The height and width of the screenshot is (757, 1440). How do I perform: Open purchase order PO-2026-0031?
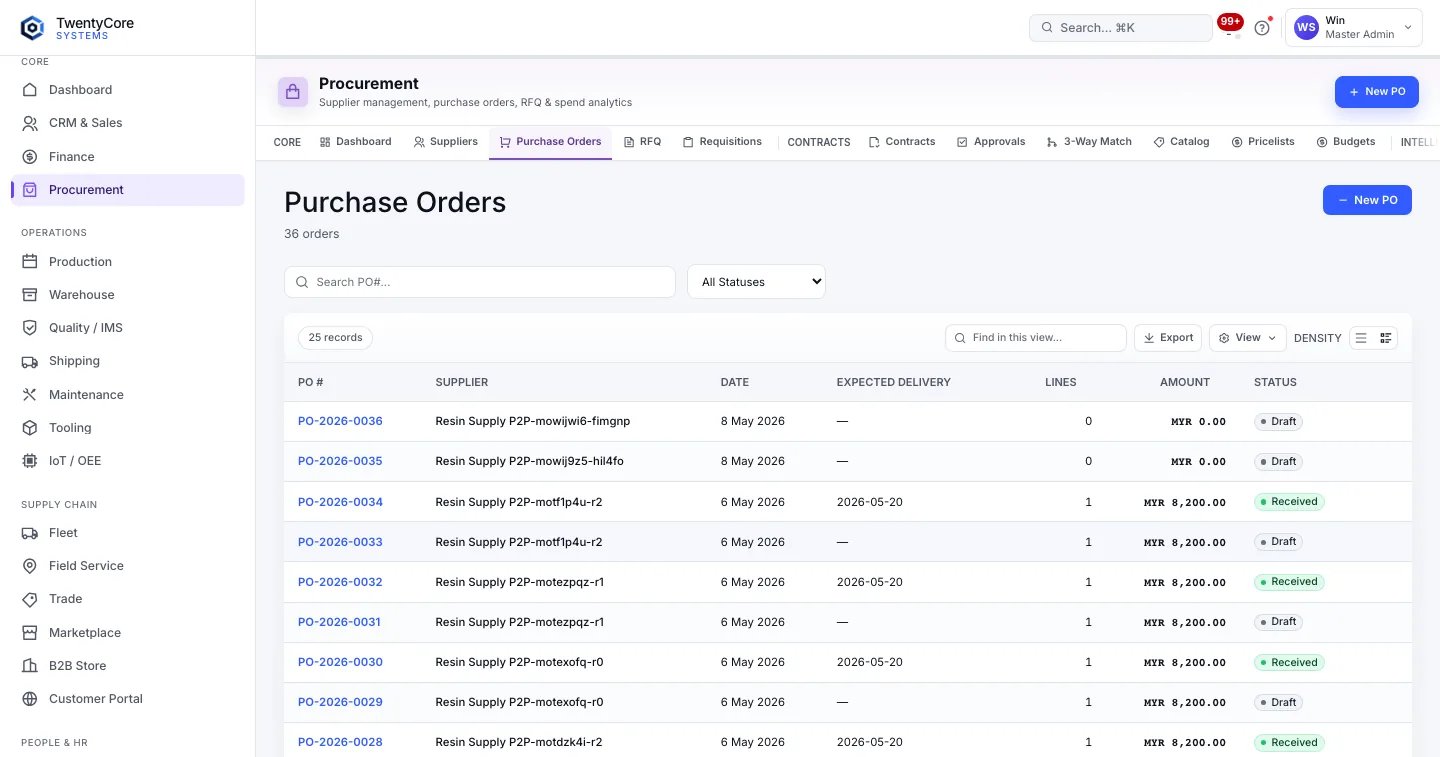click(340, 622)
